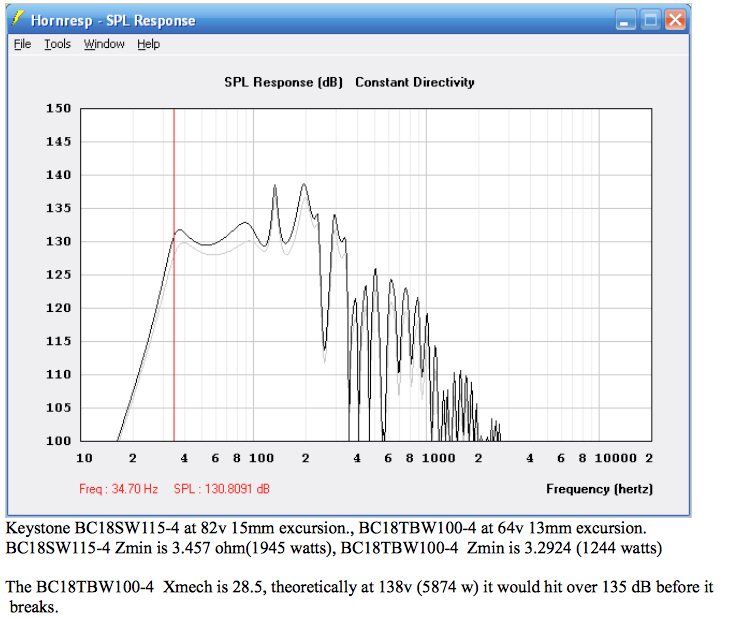Image resolution: width=756 pixels, height=618 pixels.
Task: Click the red frequency marker line on chart
Action: click(x=174, y=275)
